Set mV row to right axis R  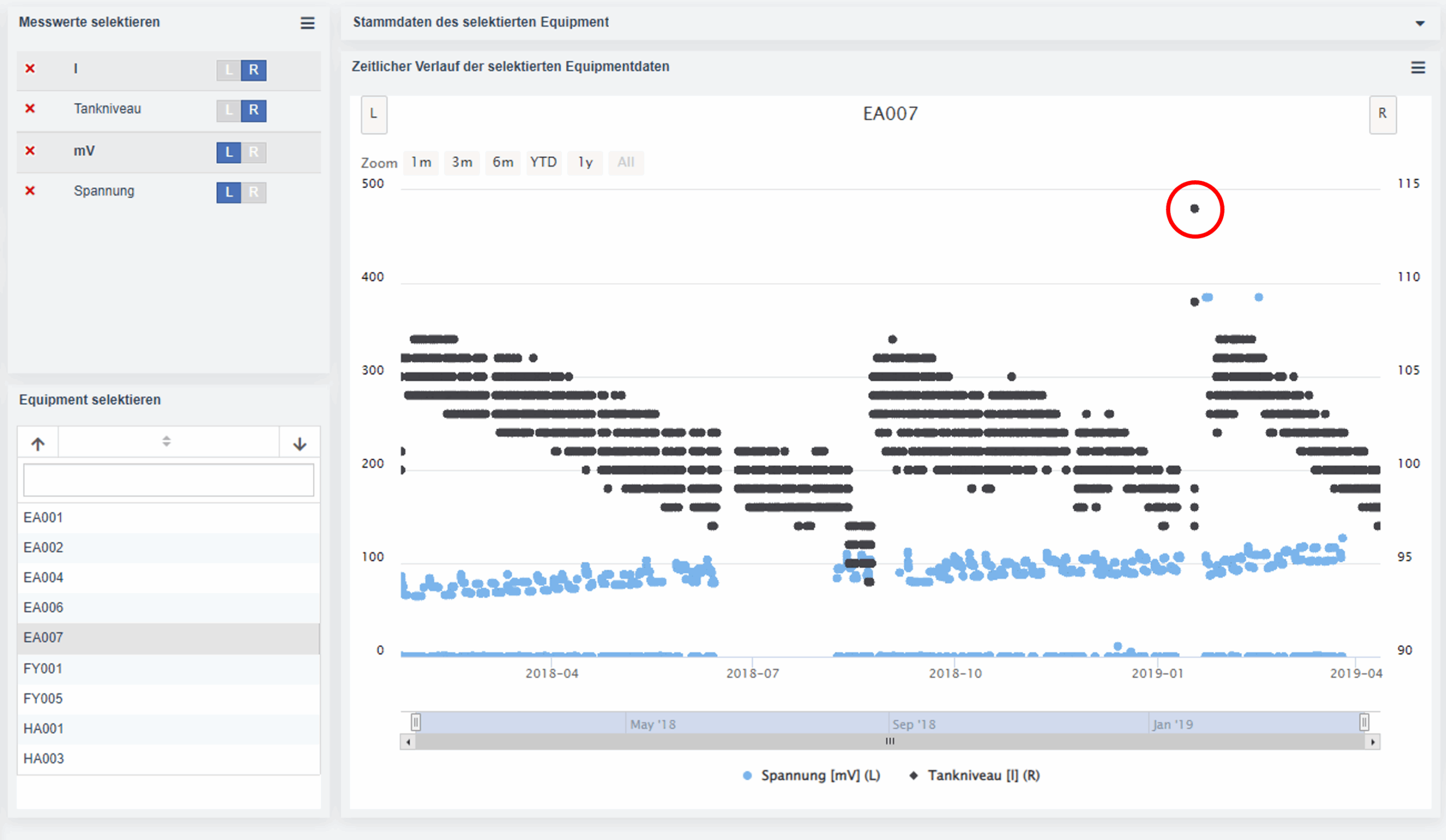point(254,152)
